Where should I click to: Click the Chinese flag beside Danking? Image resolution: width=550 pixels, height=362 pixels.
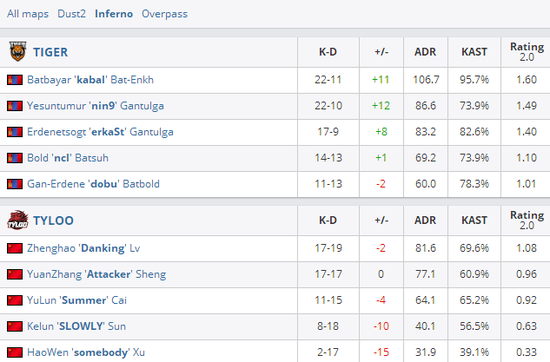tap(15, 248)
